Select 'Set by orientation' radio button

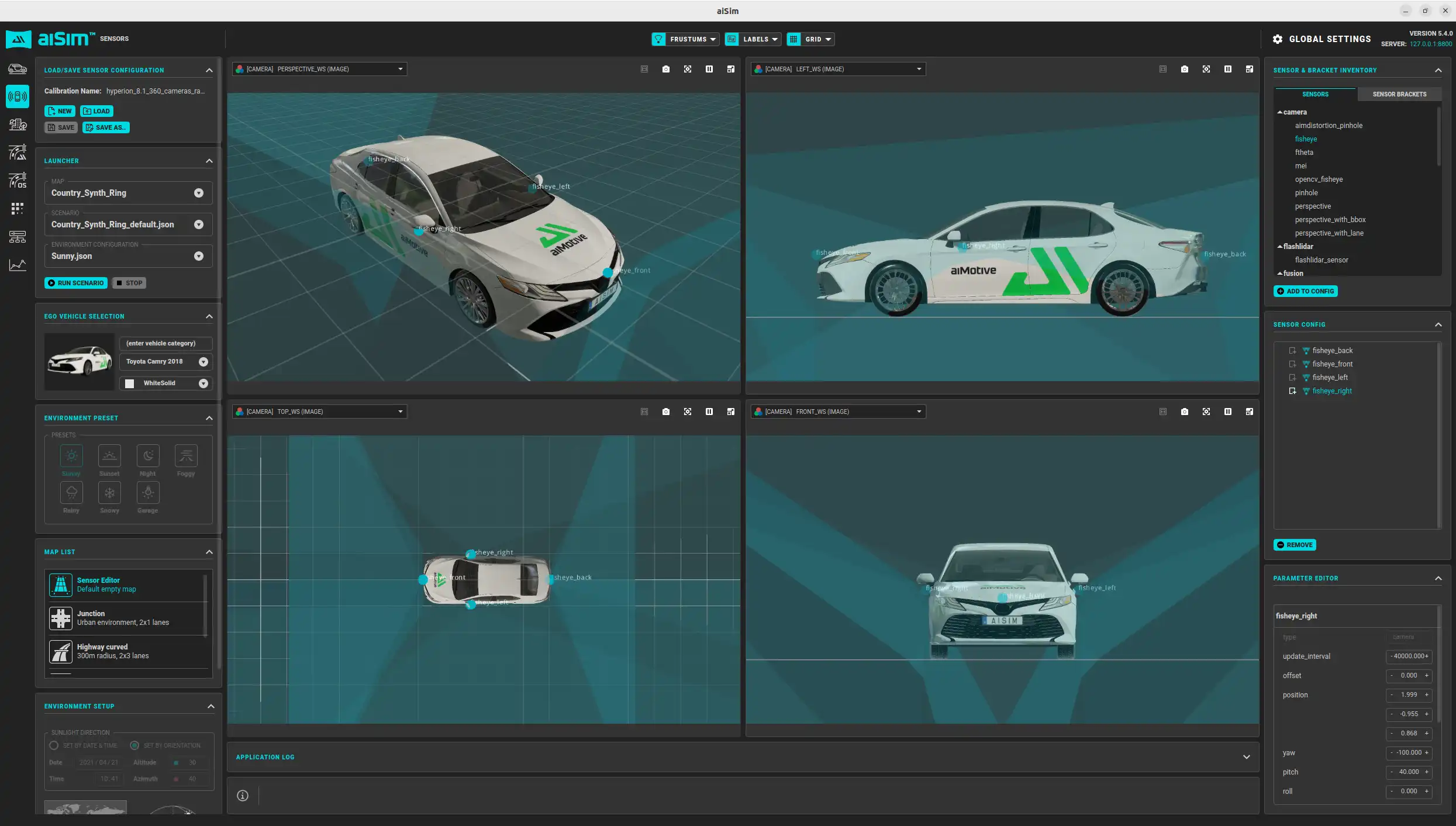click(x=134, y=745)
